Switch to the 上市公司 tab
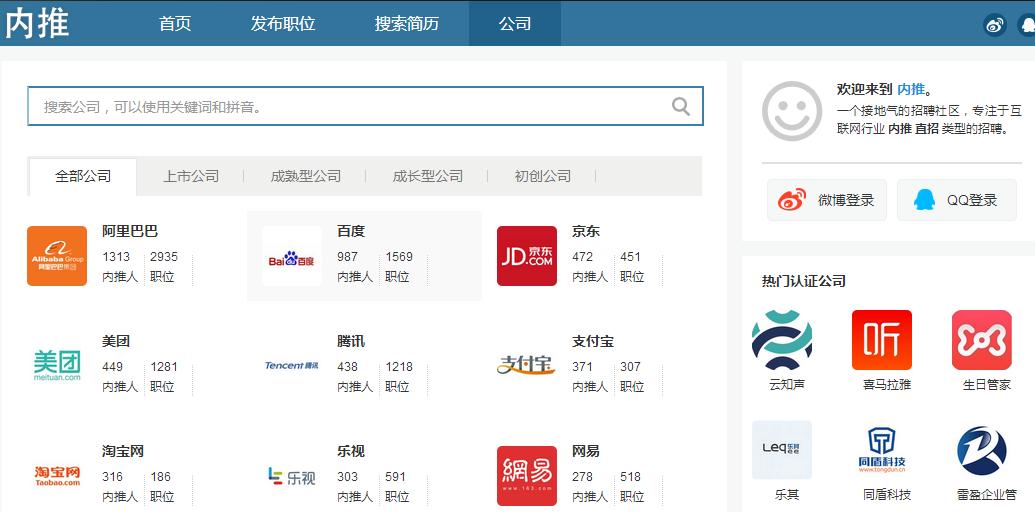Screen dimensions: 1035x512 pos(191,176)
